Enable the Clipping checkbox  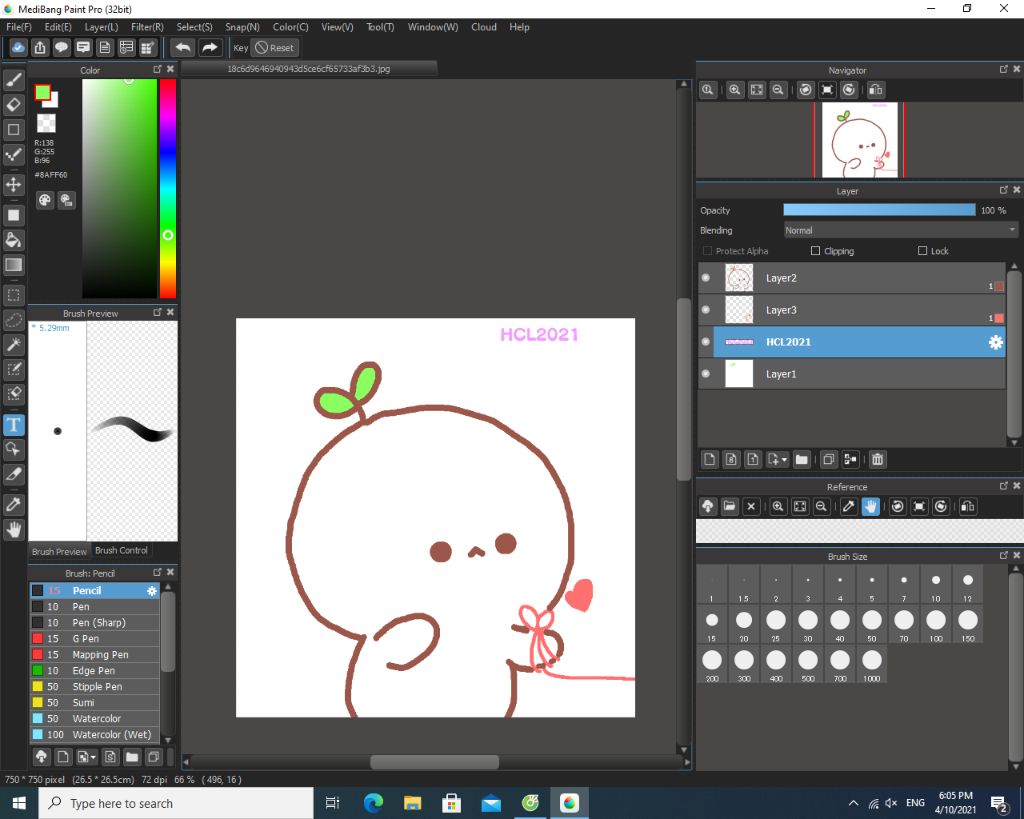coord(815,251)
